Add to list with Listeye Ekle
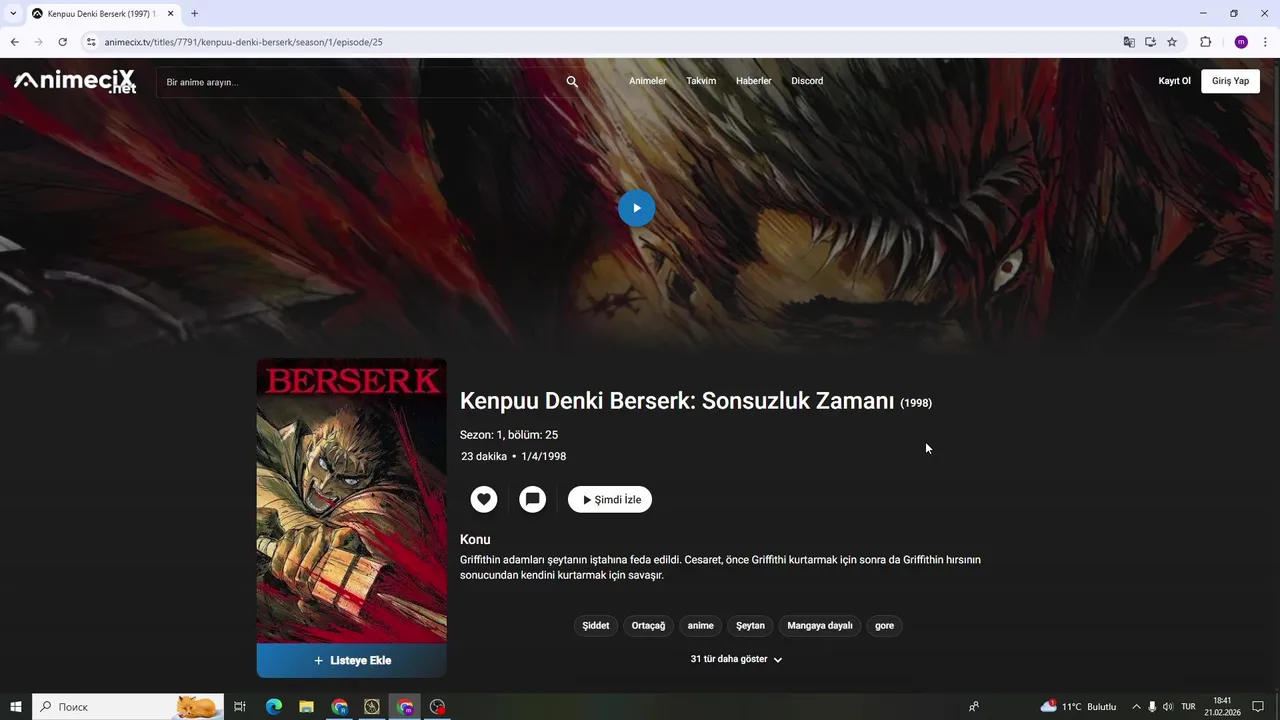The image size is (1280, 720). pyautogui.click(x=352, y=660)
